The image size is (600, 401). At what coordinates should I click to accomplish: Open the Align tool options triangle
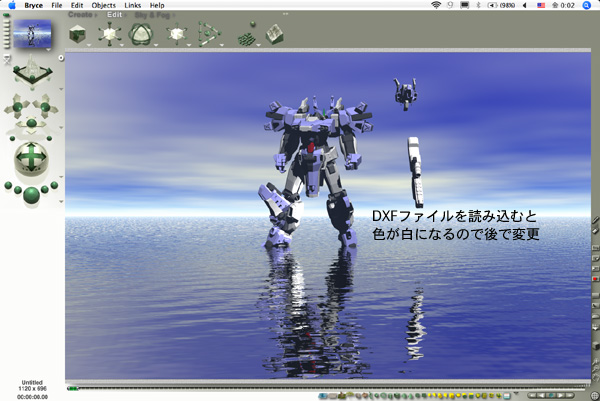click(x=222, y=45)
